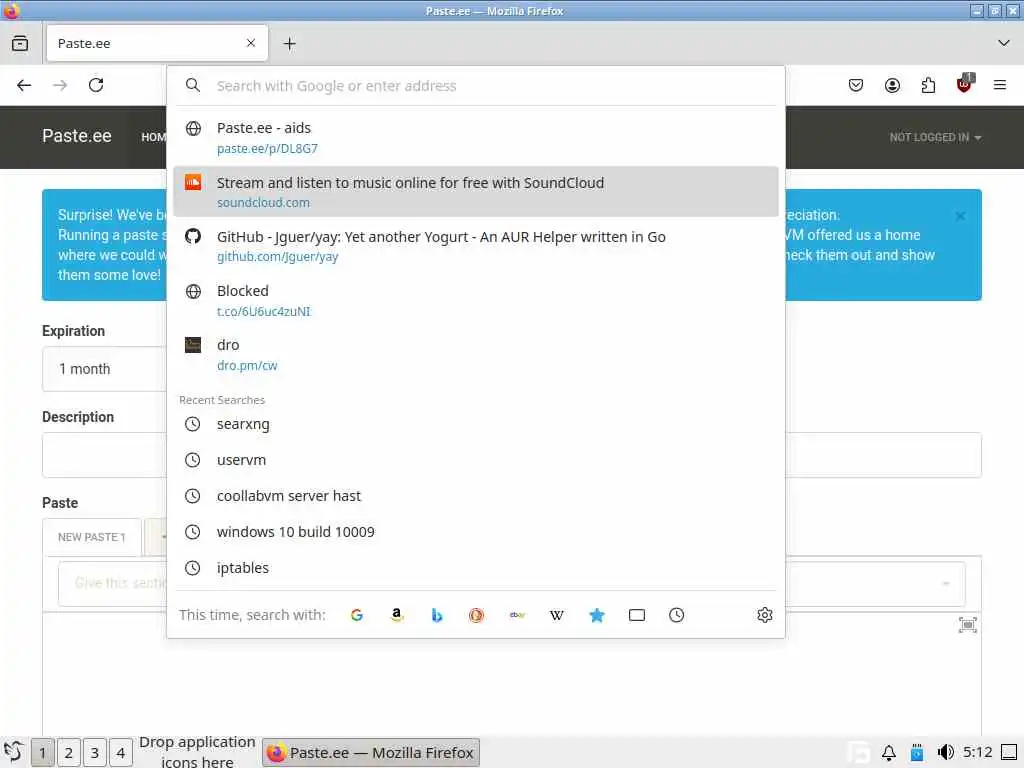Open the volume speaker icon in tray
The image size is (1024, 768).
coord(946,753)
